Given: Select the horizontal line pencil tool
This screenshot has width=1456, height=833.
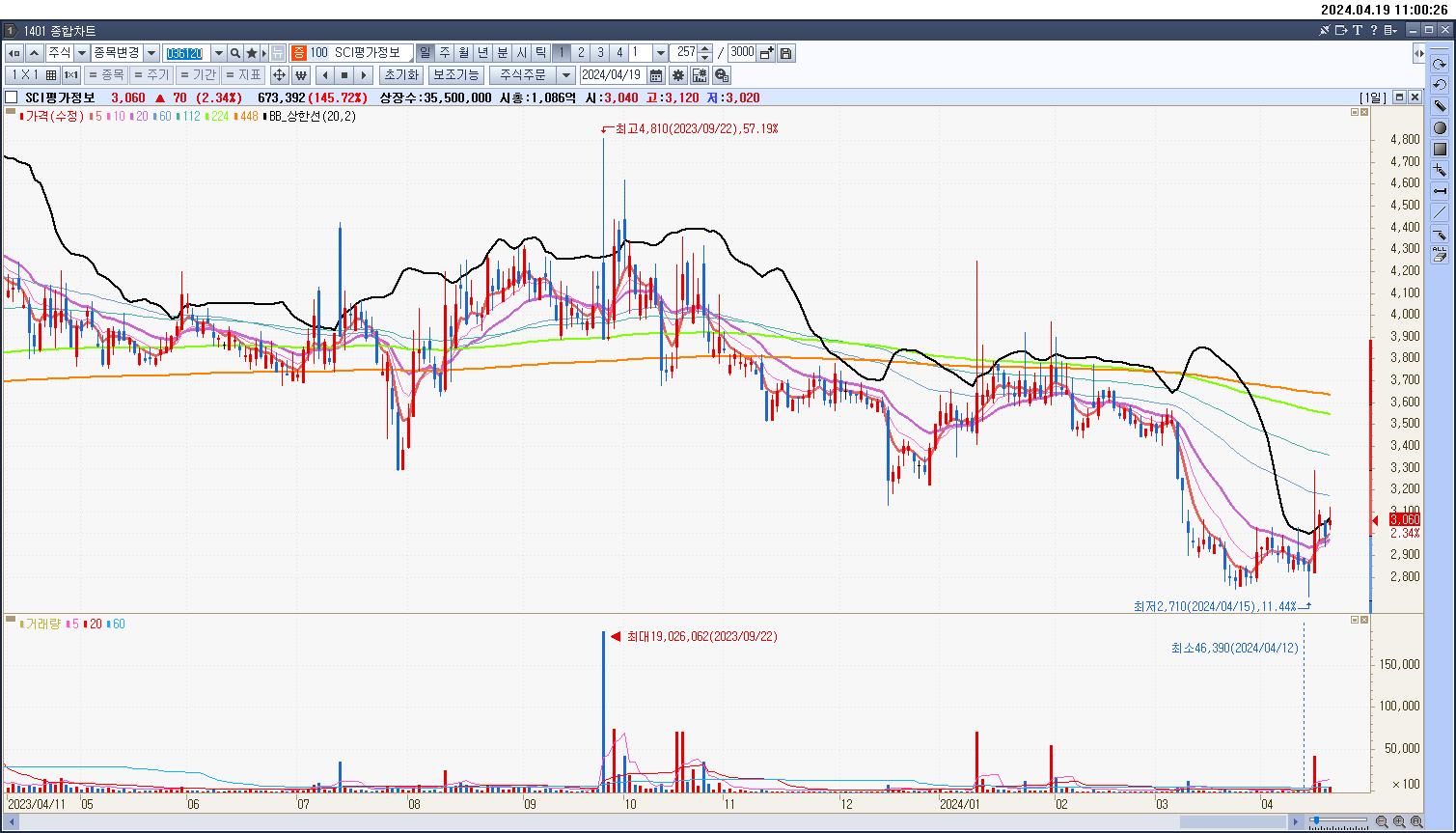Looking at the screenshot, I should coord(1440,235).
